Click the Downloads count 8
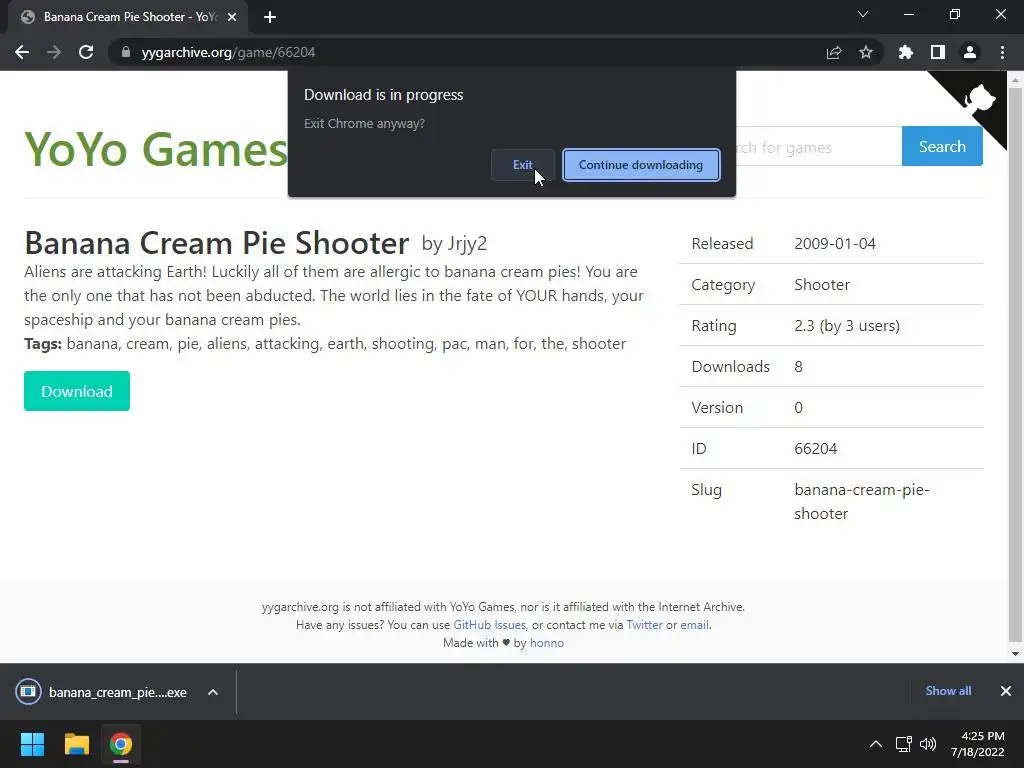This screenshot has width=1024, height=768. [799, 366]
